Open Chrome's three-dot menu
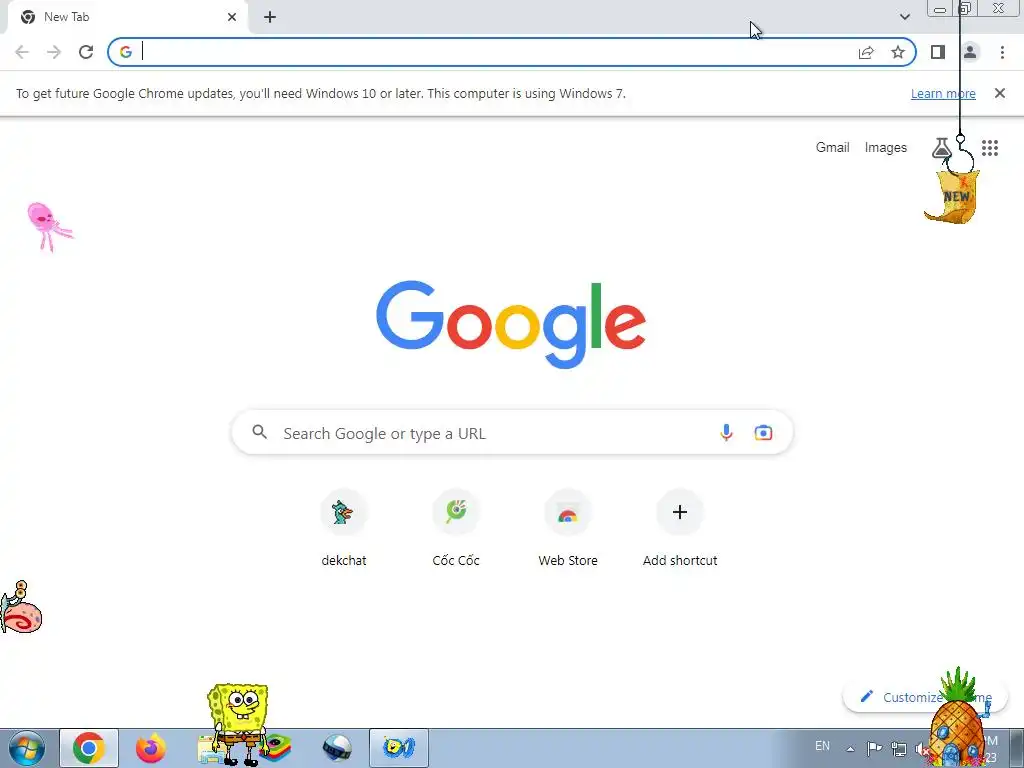Image resolution: width=1024 pixels, height=768 pixels. click(x=1002, y=52)
